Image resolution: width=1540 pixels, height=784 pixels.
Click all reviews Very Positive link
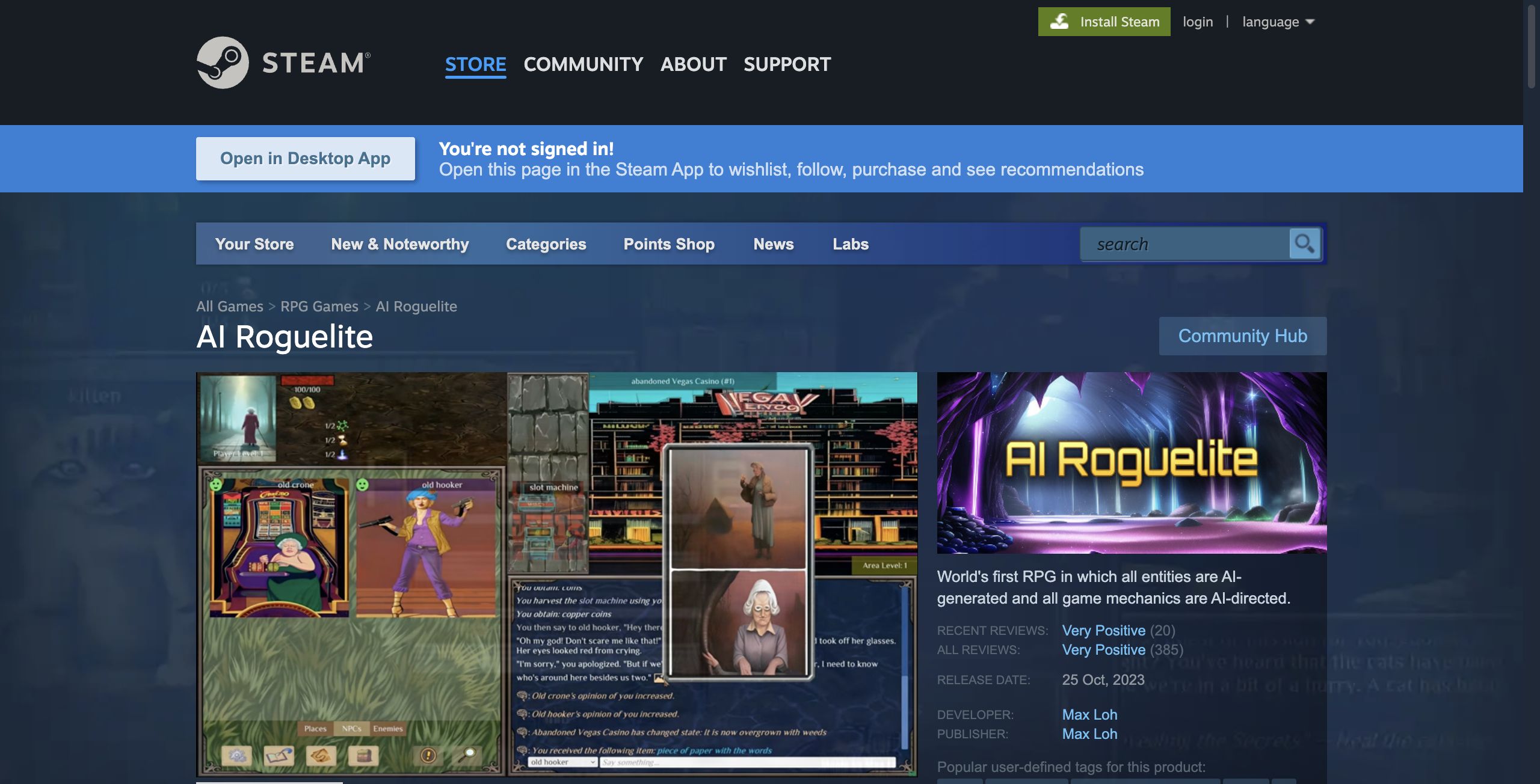(x=1103, y=649)
